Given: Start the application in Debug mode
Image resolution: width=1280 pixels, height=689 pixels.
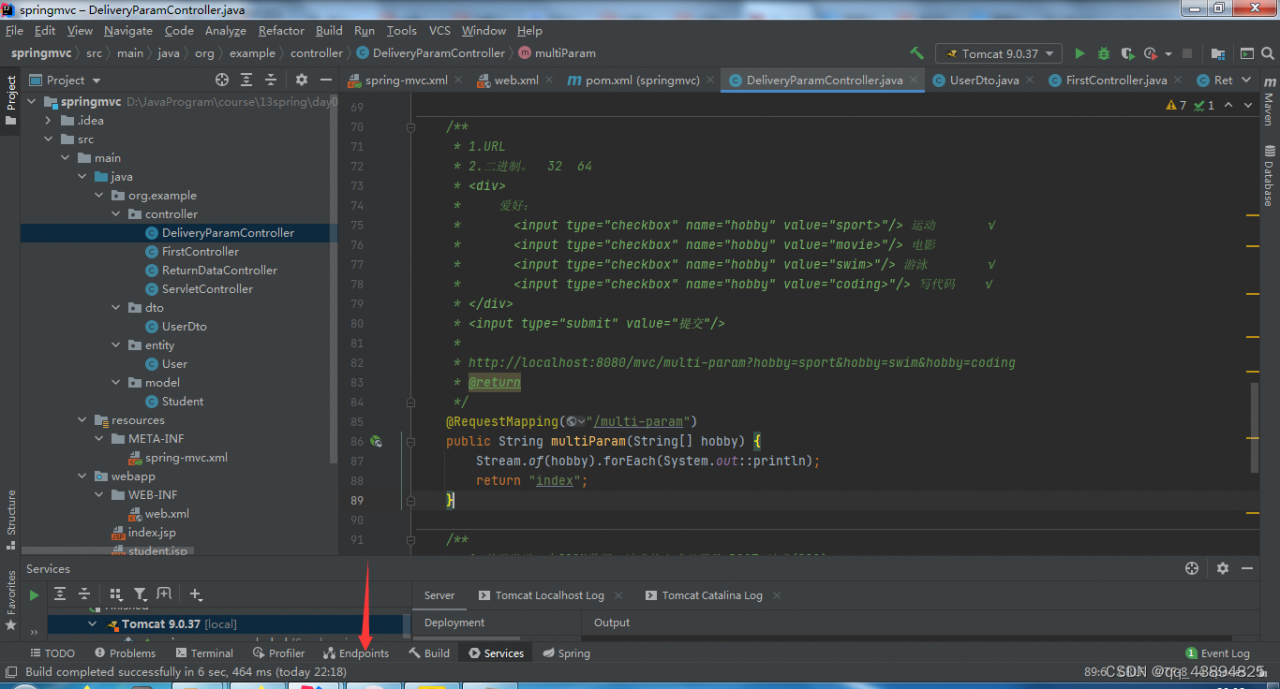Looking at the screenshot, I should point(1104,52).
